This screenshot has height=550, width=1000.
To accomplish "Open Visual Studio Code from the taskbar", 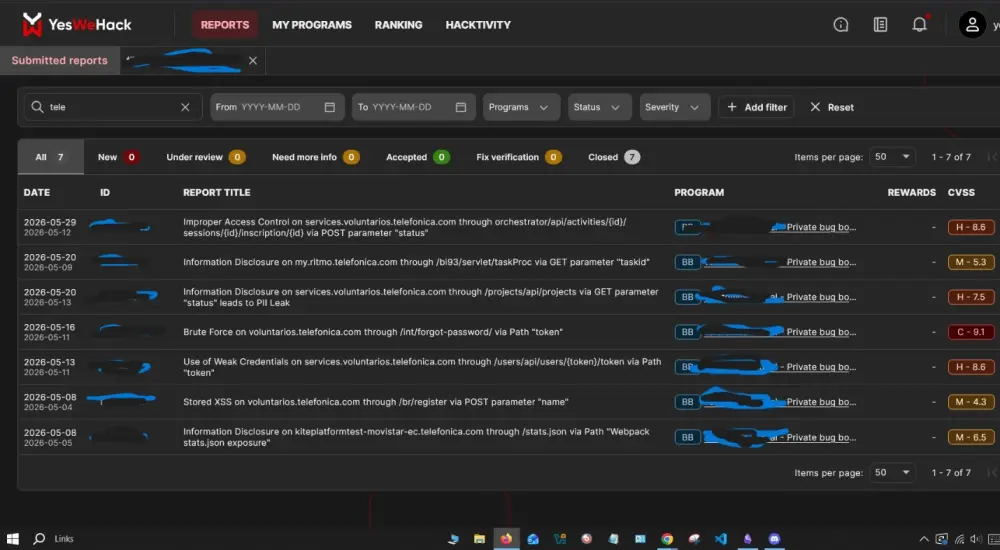I will 721,539.
